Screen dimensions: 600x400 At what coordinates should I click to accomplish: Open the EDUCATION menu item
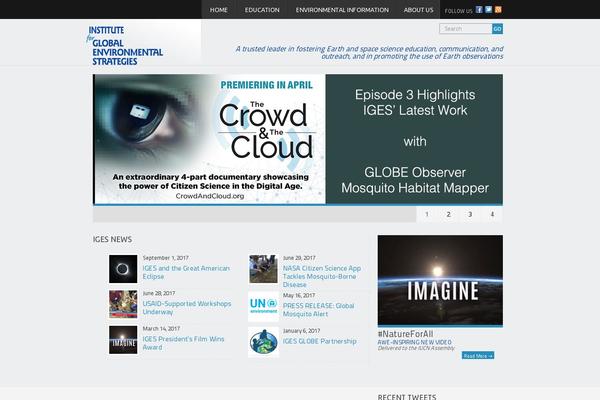tap(262, 10)
